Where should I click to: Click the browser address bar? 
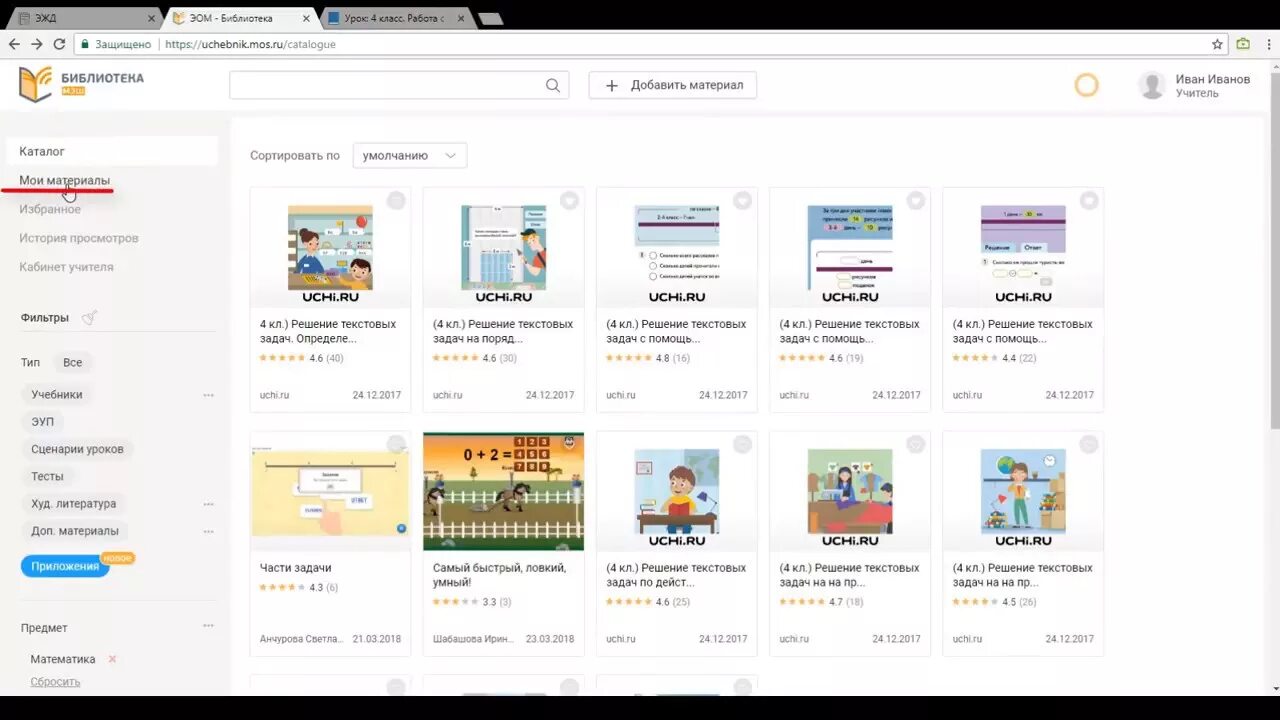point(640,44)
